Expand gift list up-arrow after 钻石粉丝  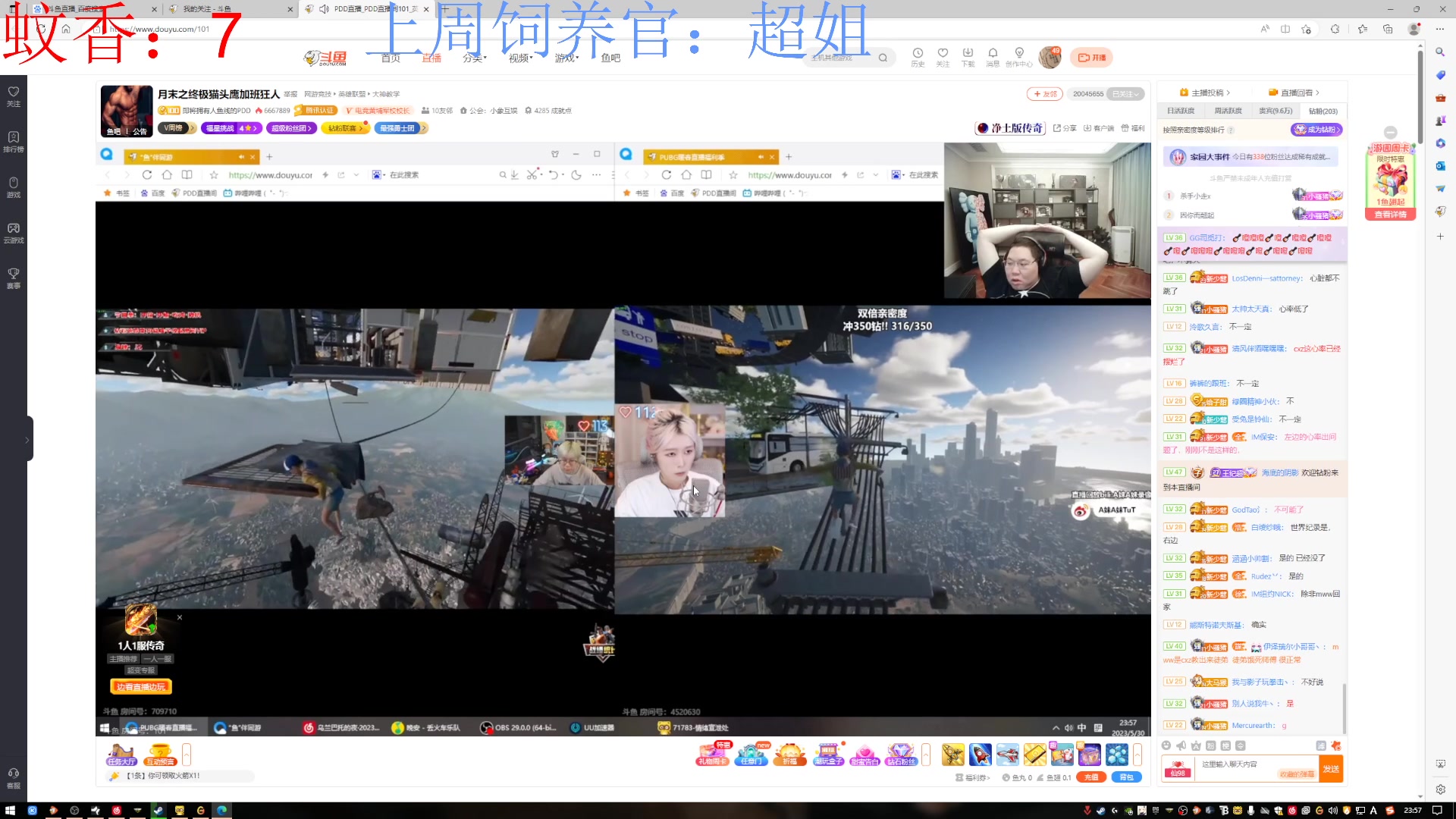click(926, 754)
